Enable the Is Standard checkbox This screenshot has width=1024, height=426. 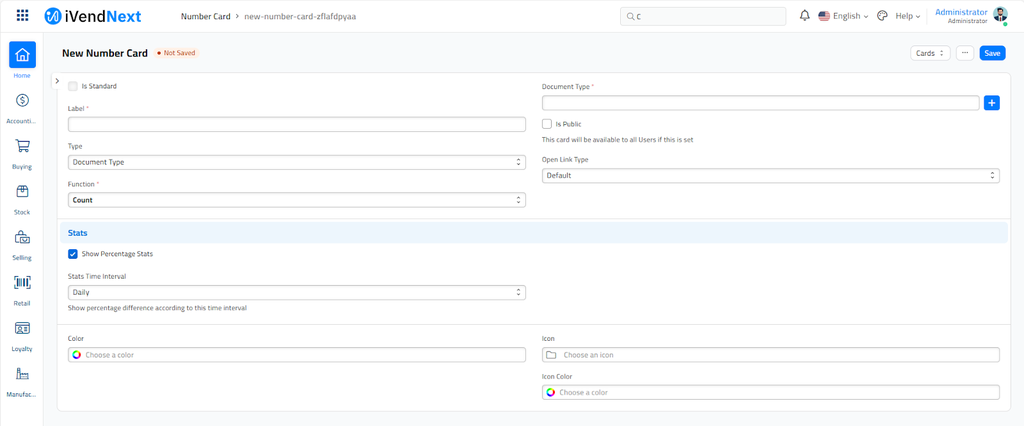pos(73,86)
